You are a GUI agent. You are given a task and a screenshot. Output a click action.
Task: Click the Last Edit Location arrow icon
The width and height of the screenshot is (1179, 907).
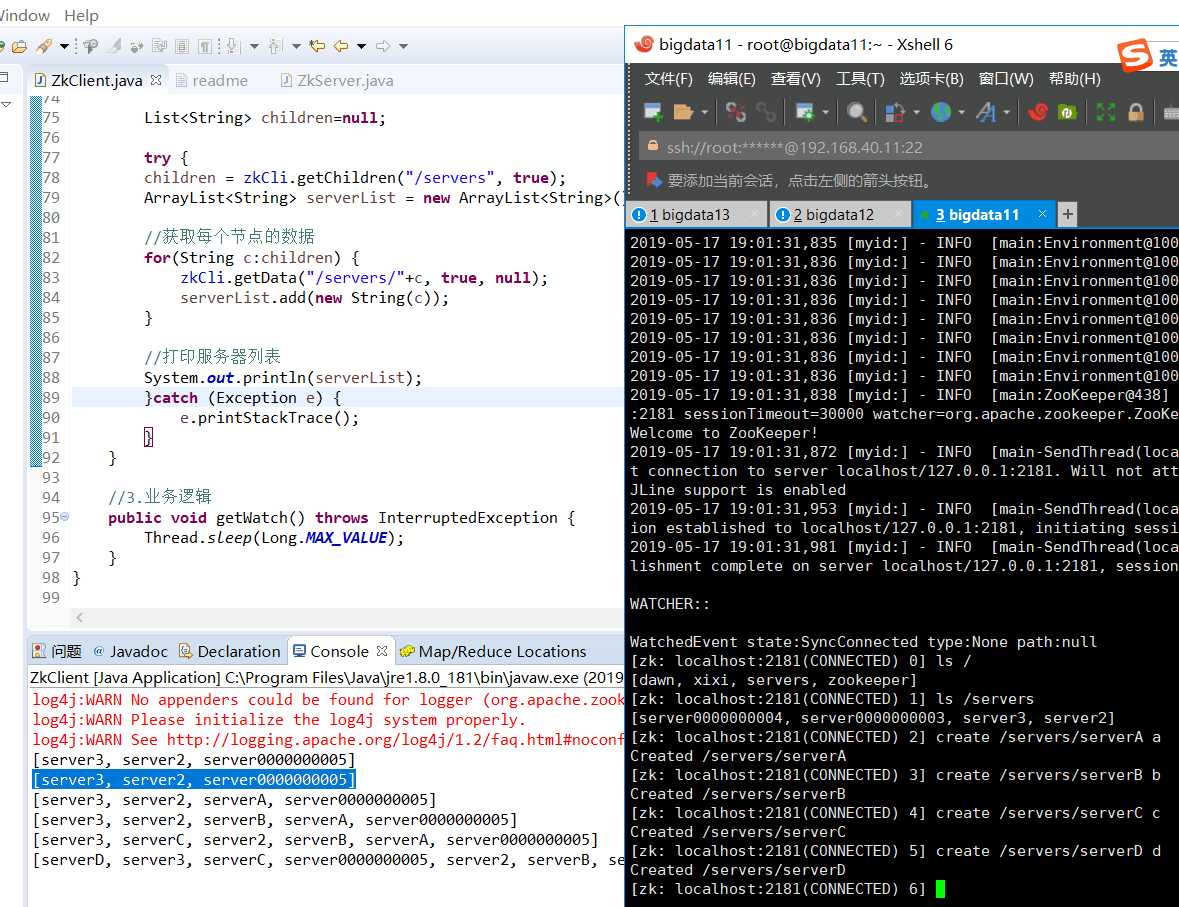click(317, 47)
